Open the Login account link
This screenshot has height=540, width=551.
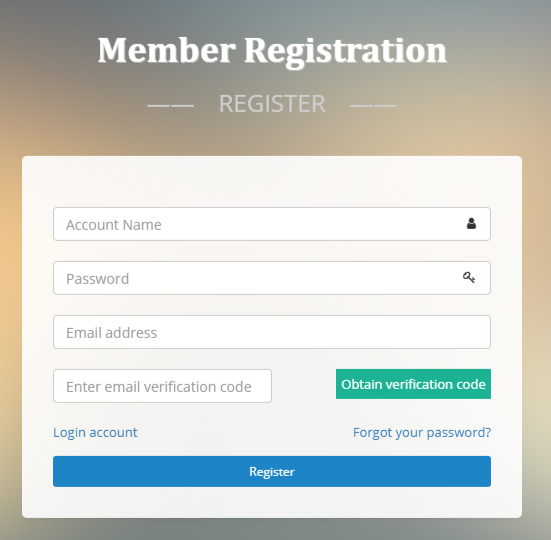click(x=95, y=432)
